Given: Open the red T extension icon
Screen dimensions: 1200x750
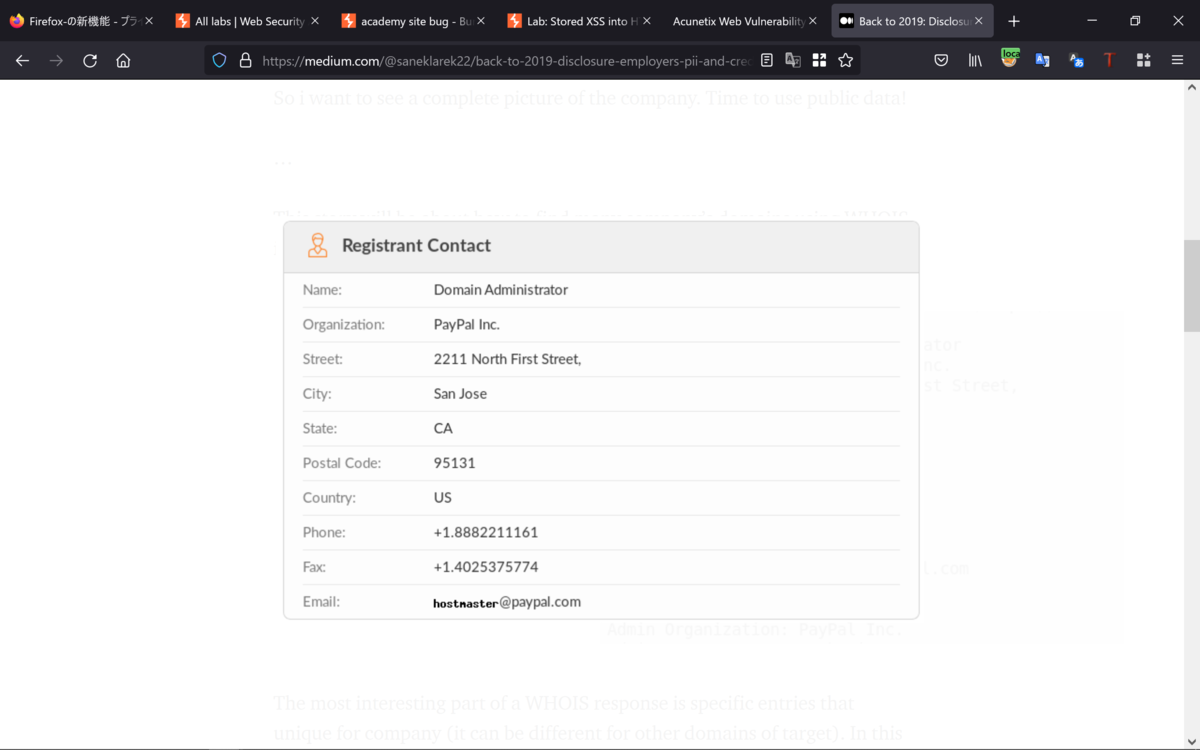Looking at the screenshot, I should pyautogui.click(x=1109, y=61).
